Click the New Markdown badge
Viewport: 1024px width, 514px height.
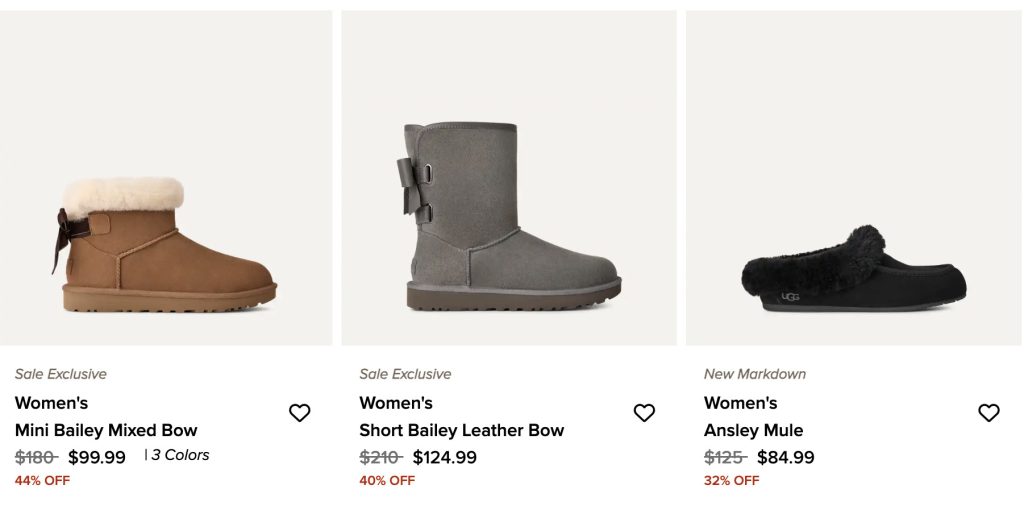tap(754, 374)
